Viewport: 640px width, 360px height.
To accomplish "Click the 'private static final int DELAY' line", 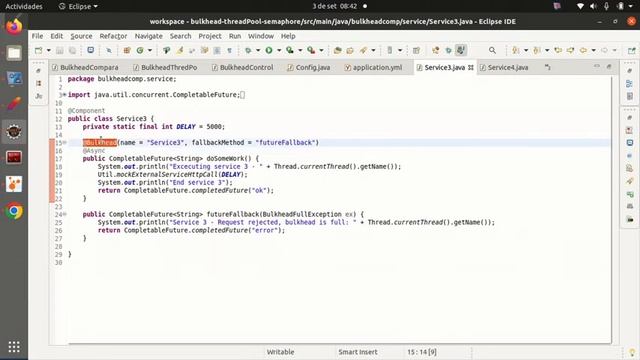I will (x=154, y=127).
